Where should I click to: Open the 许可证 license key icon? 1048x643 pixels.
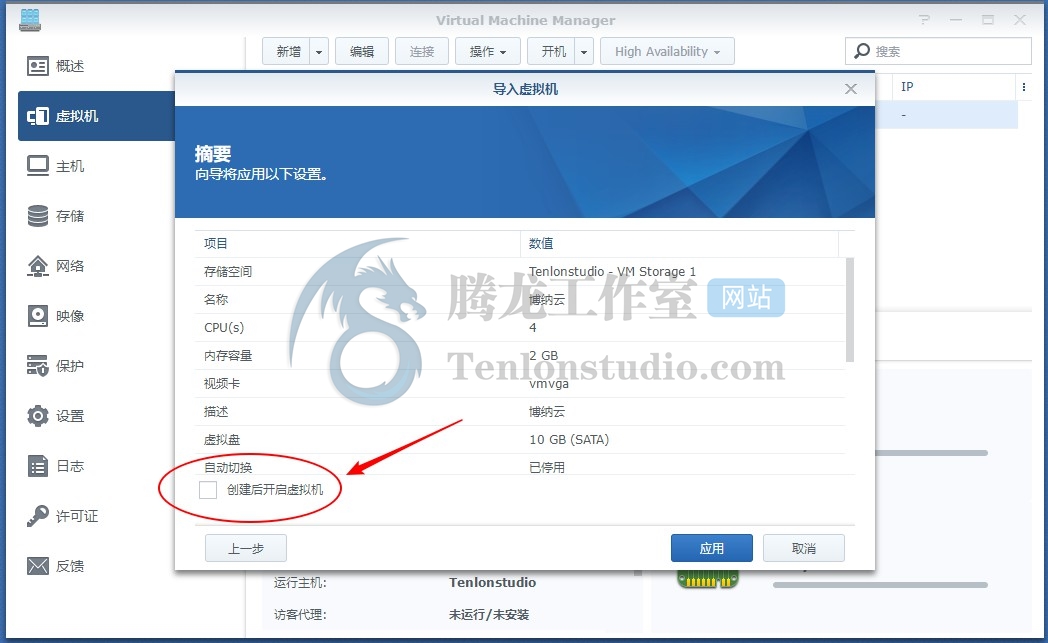click(38, 516)
